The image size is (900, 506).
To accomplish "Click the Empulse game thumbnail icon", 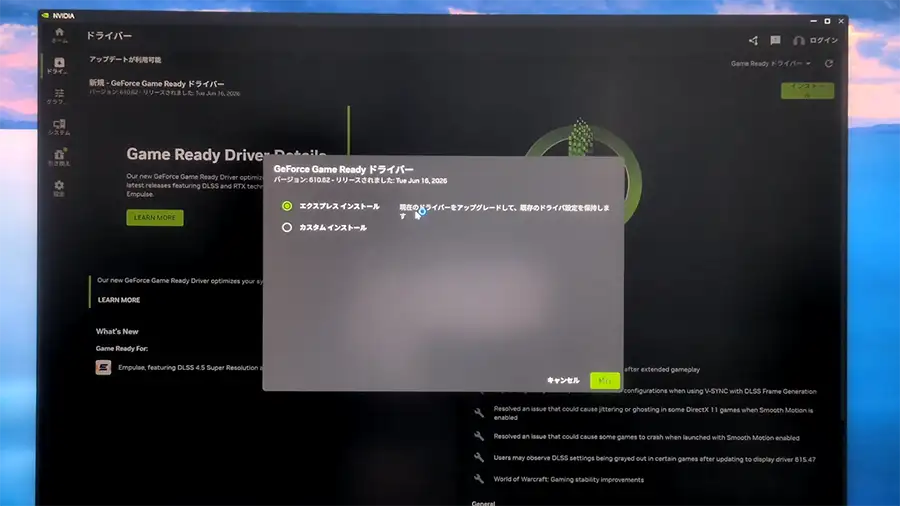I will (x=103, y=367).
